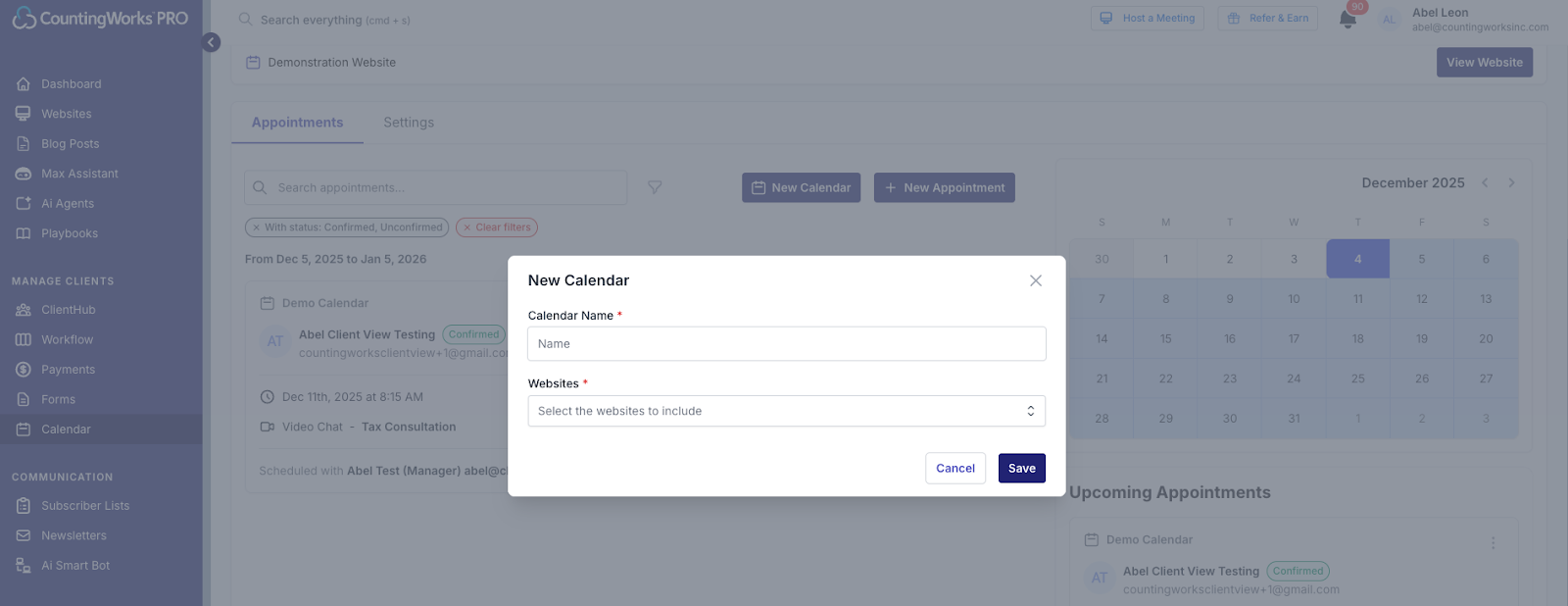This screenshot has width=1568, height=606.
Task: Open the Dashboard sidebar item
Action: coord(71,84)
